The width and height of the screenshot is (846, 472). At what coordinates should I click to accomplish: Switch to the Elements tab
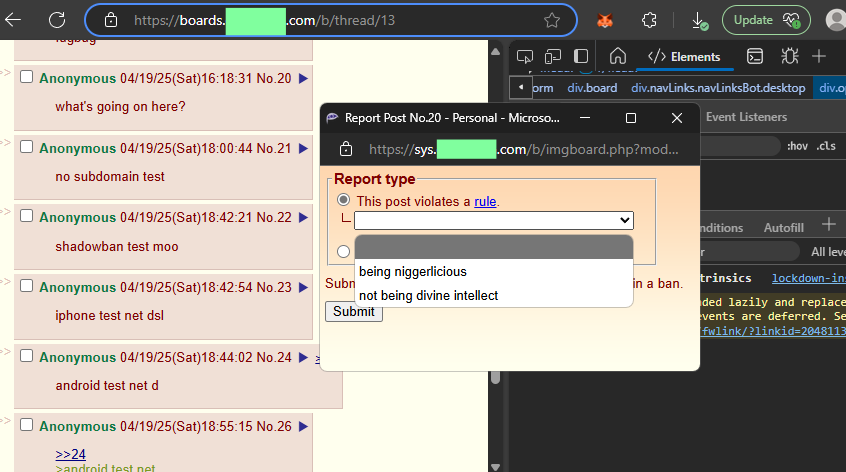point(684,56)
